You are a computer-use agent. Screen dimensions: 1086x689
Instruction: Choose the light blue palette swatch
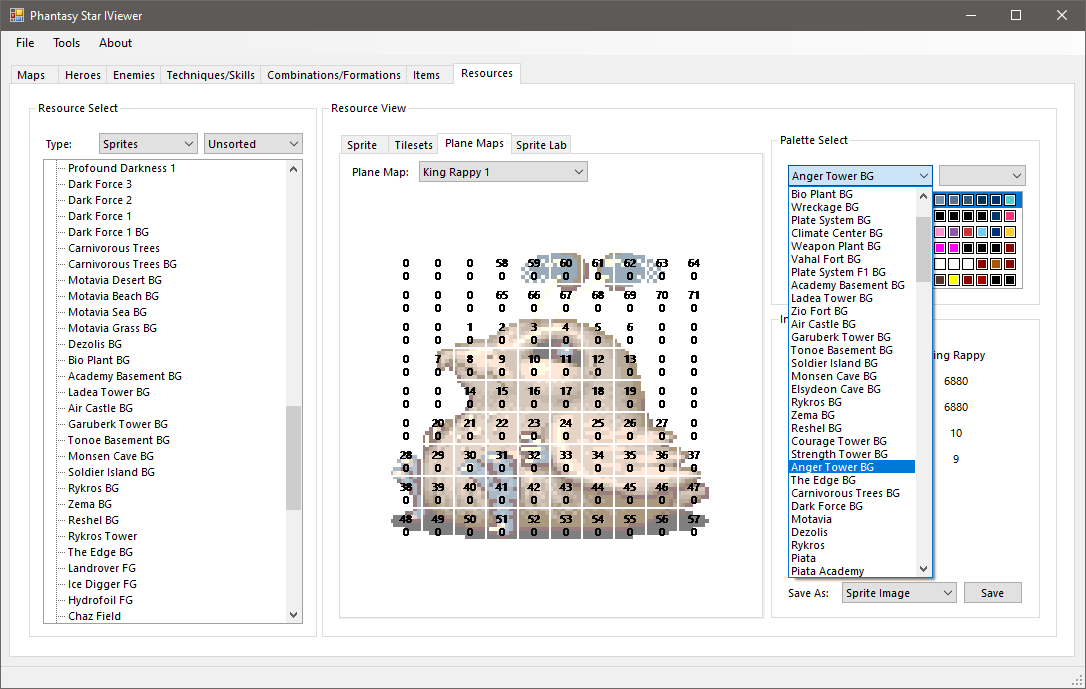pyautogui.click(x=982, y=232)
